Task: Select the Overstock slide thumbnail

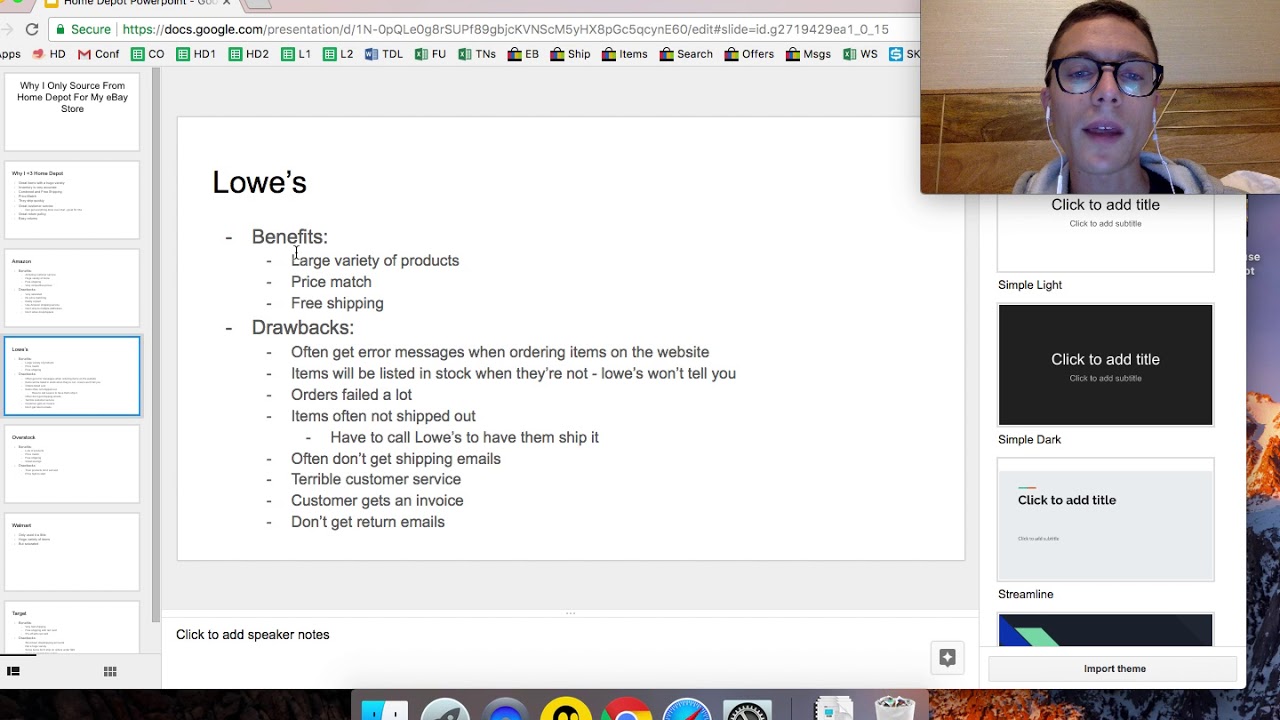Action: tap(72, 464)
